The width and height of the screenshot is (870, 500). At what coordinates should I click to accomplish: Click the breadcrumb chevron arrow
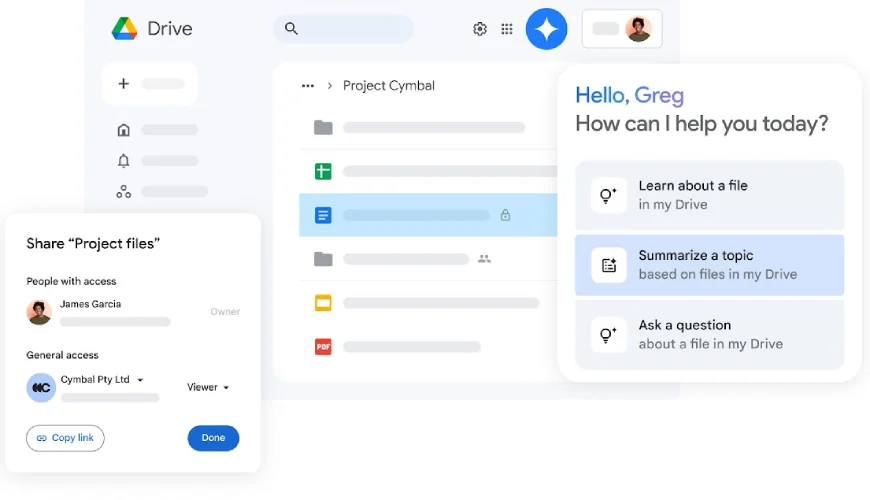[x=330, y=85]
